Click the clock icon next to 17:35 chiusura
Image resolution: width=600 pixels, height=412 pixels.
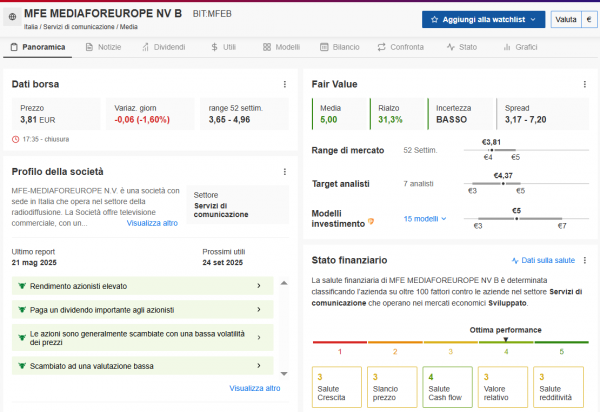point(15,139)
